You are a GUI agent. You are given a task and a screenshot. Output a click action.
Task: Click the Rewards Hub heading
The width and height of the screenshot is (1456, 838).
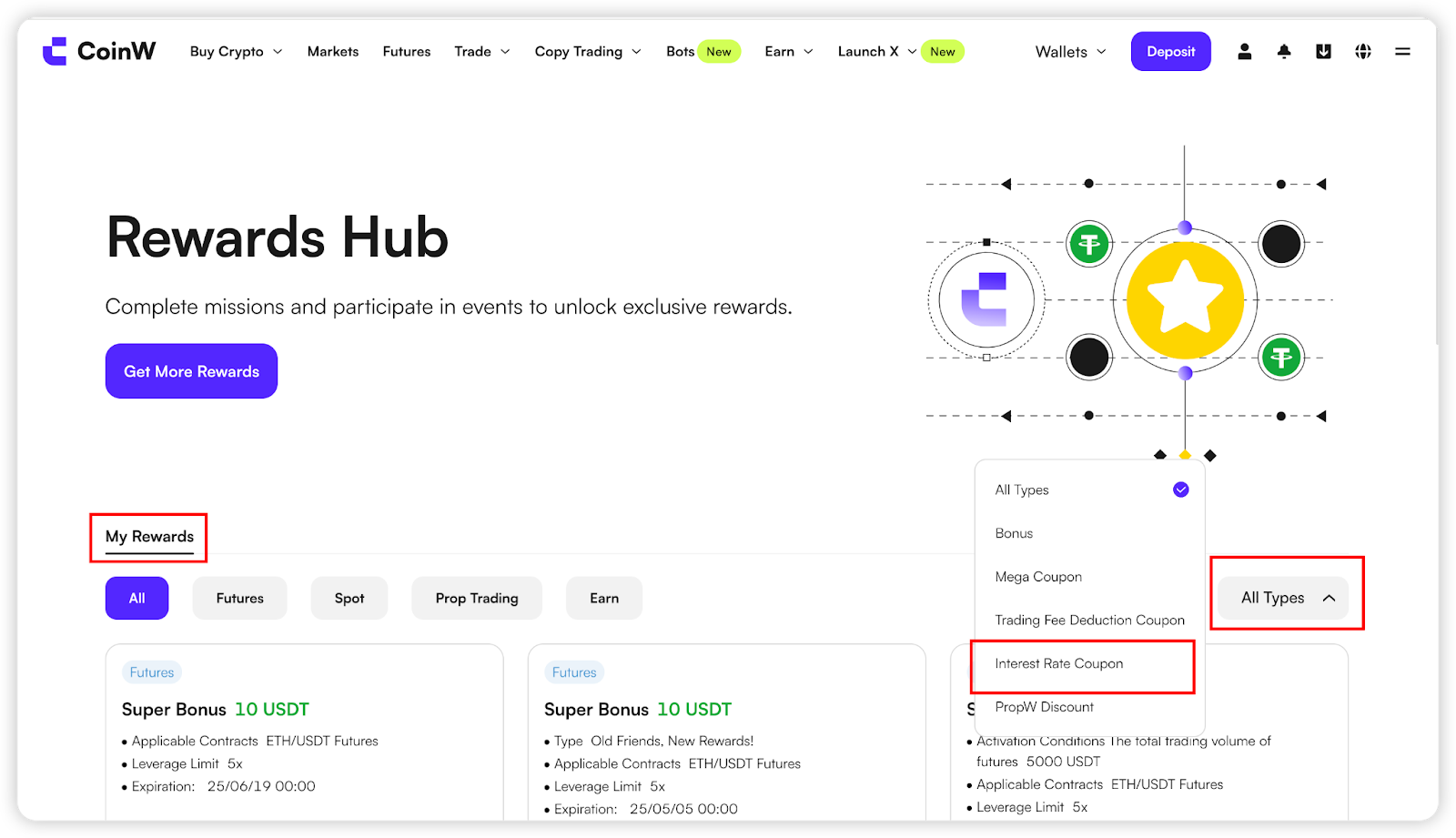pos(278,237)
